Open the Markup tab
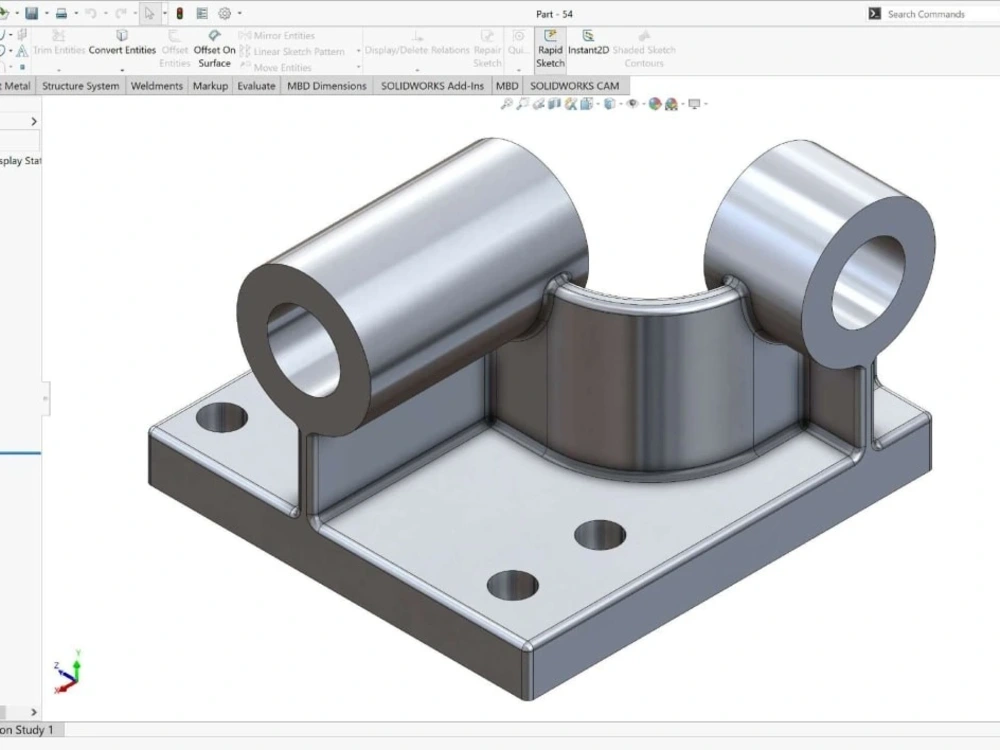Screen dimensions: 1000x750 210,85
